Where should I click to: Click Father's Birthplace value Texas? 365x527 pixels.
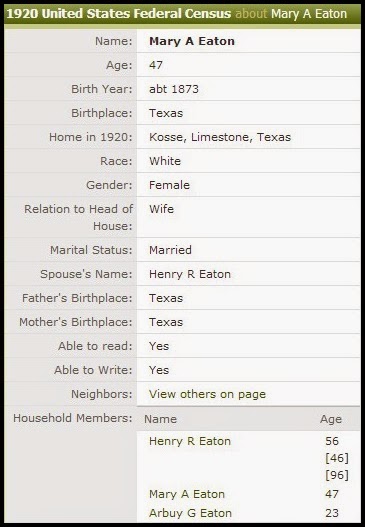166,298
